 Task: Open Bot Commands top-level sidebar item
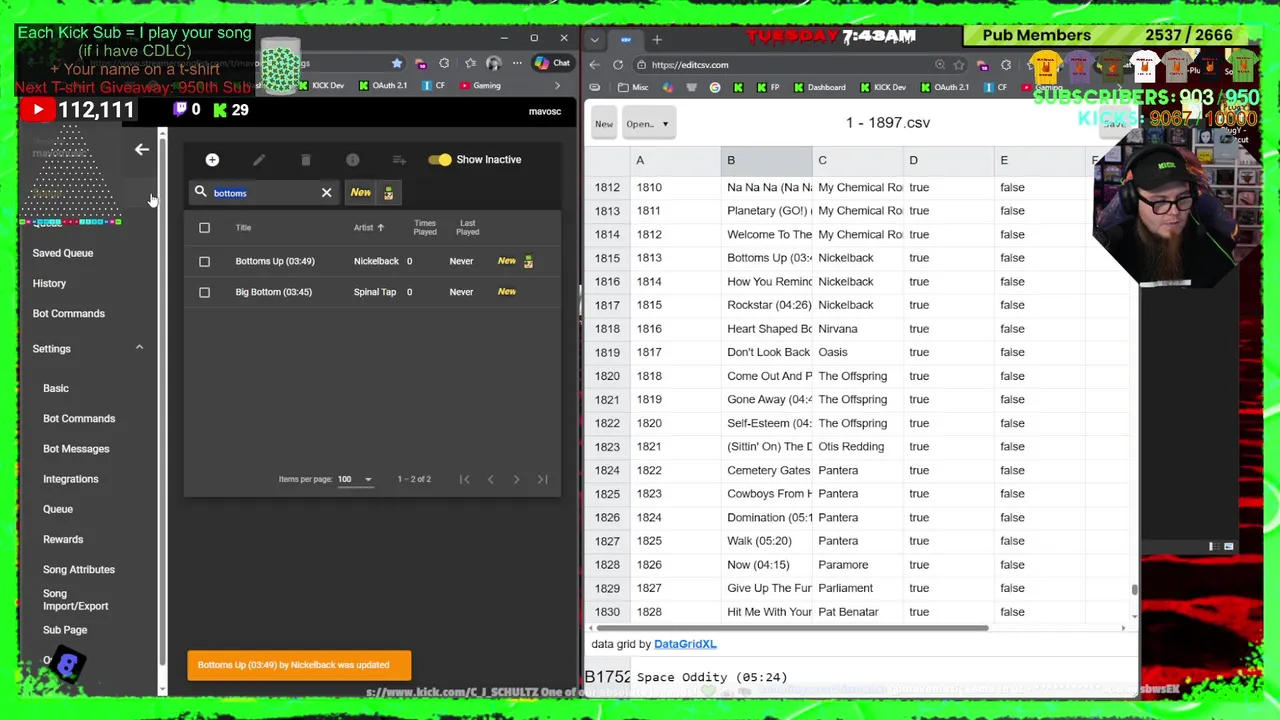[x=68, y=313]
